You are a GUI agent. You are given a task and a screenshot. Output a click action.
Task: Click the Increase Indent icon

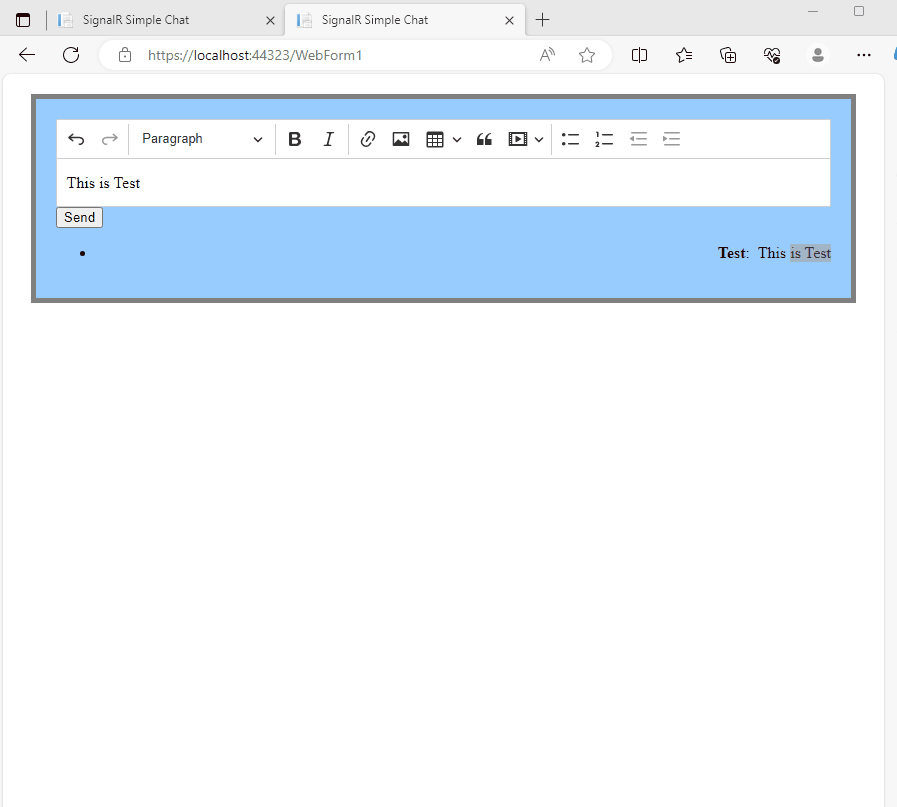[x=671, y=139]
